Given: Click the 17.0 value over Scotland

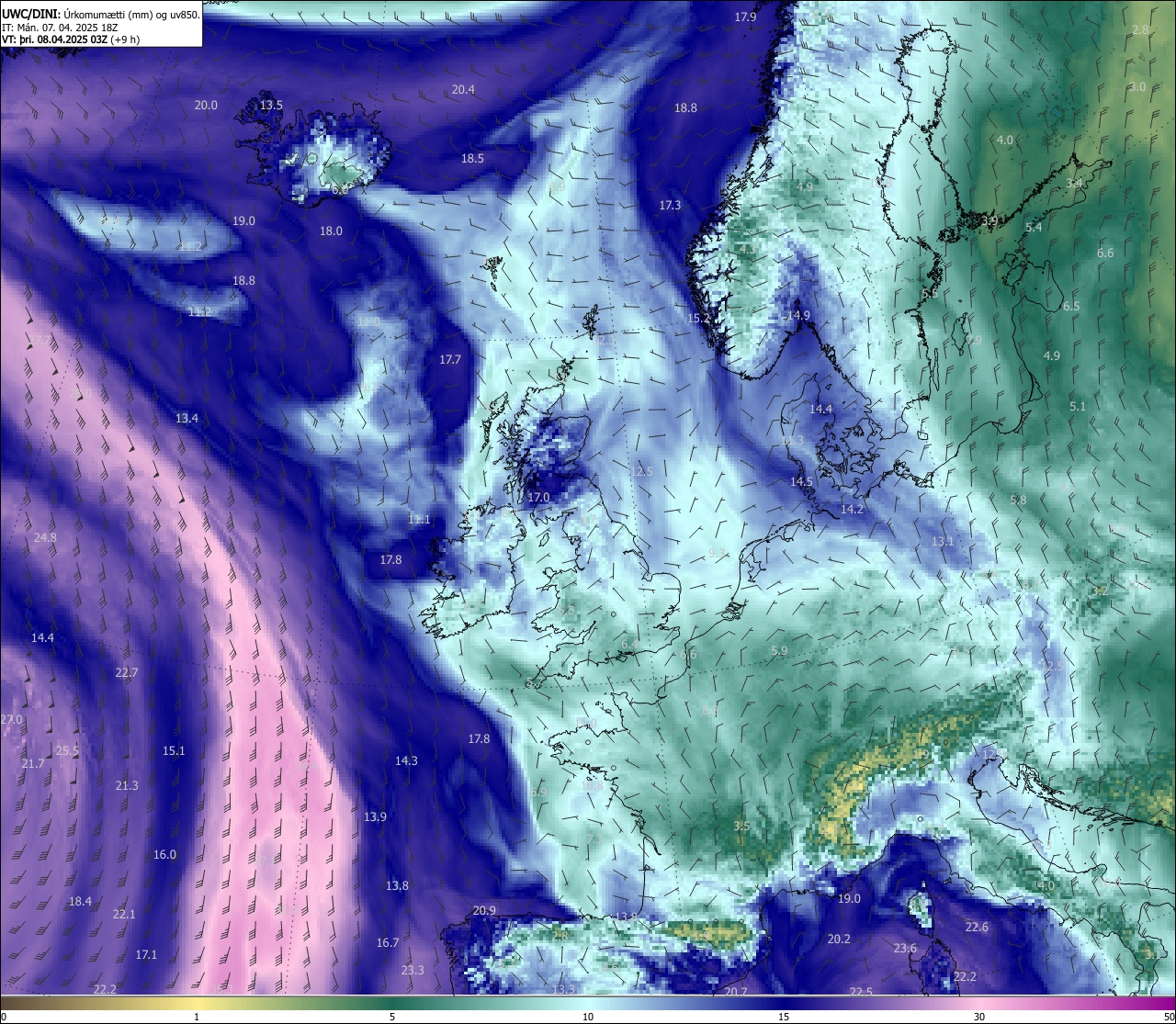Looking at the screenshot, I should pyautogui.click(x=538, y=498).
